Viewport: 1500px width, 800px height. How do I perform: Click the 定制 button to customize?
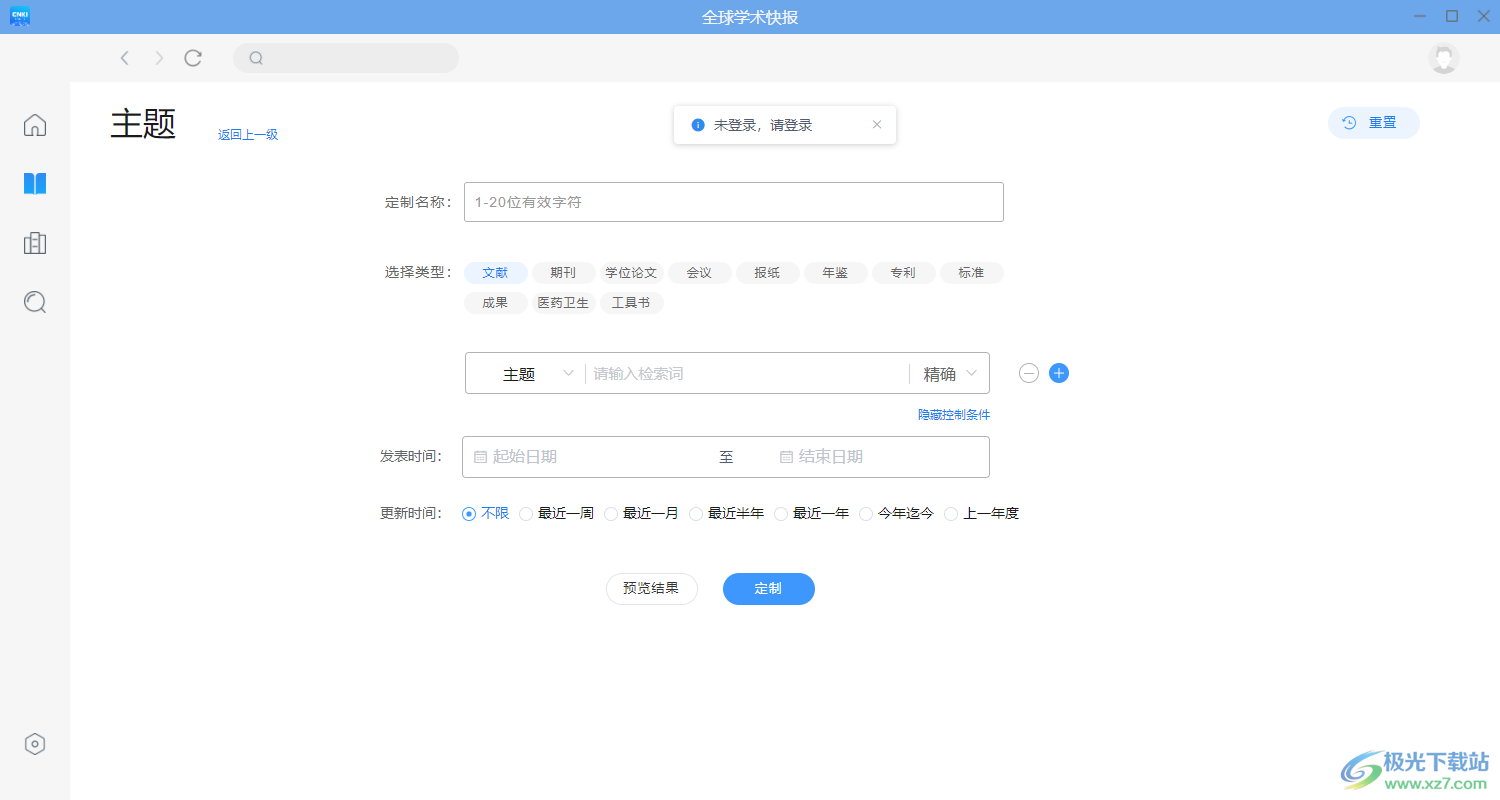tap(768, 589)
